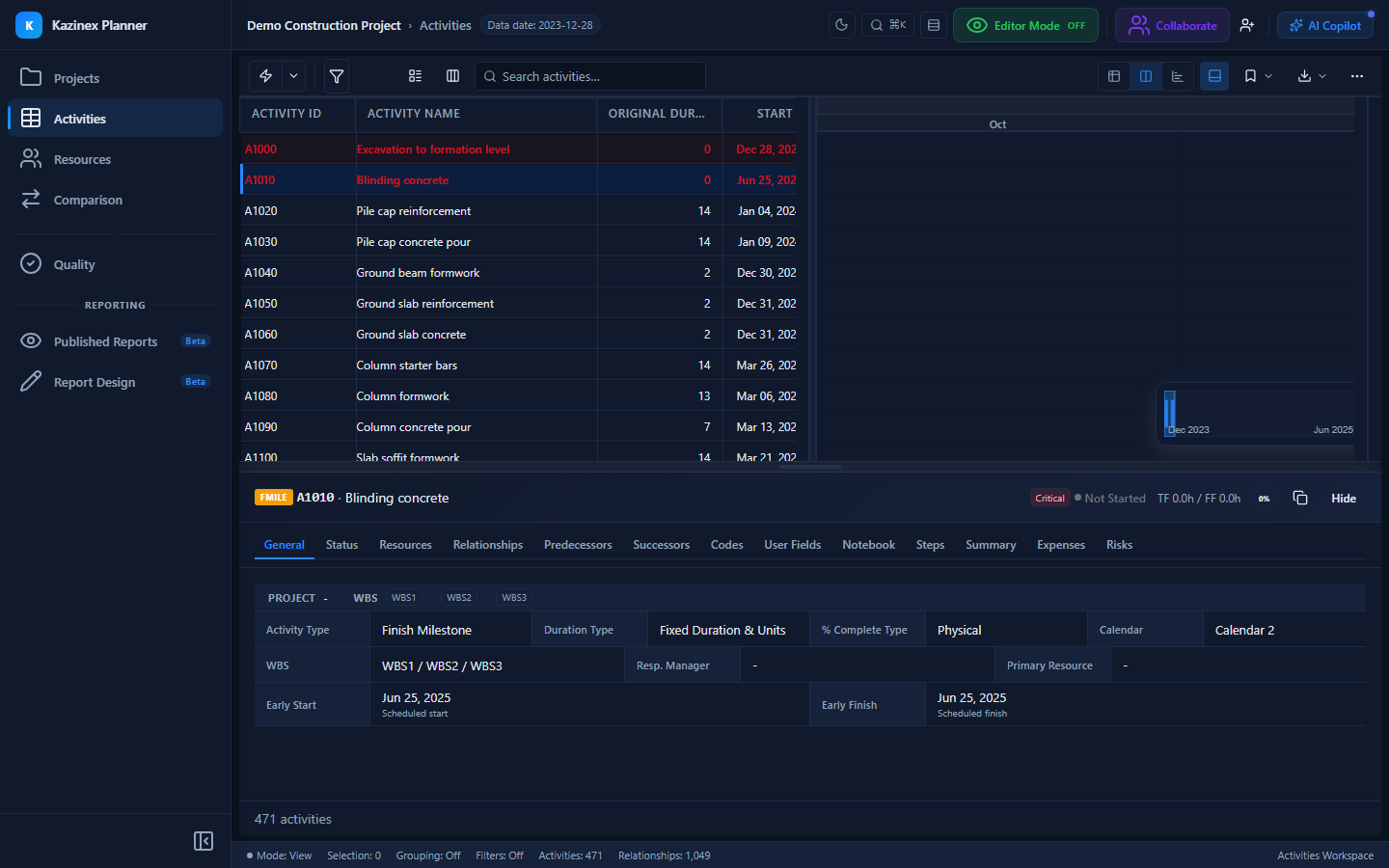Open the bookmark saved views dropdown
The width and height of the screenshot is (1389, 868).
(1258, 76)
